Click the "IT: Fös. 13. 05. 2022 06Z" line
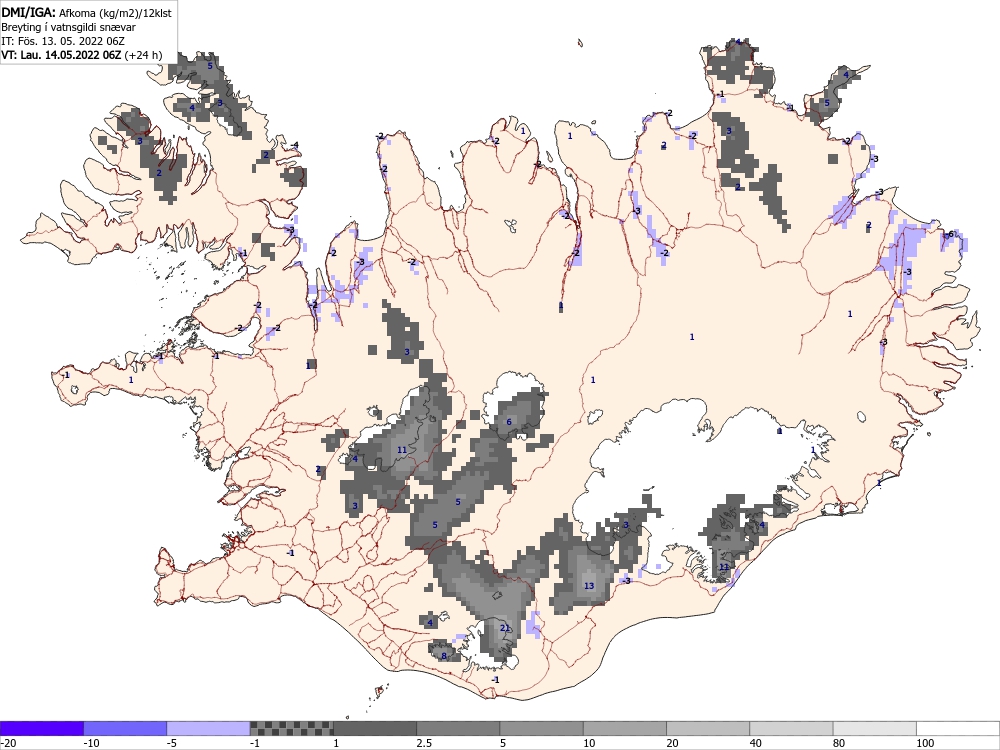The height and width of the screenshot is (750, 1000). (63, 41)
